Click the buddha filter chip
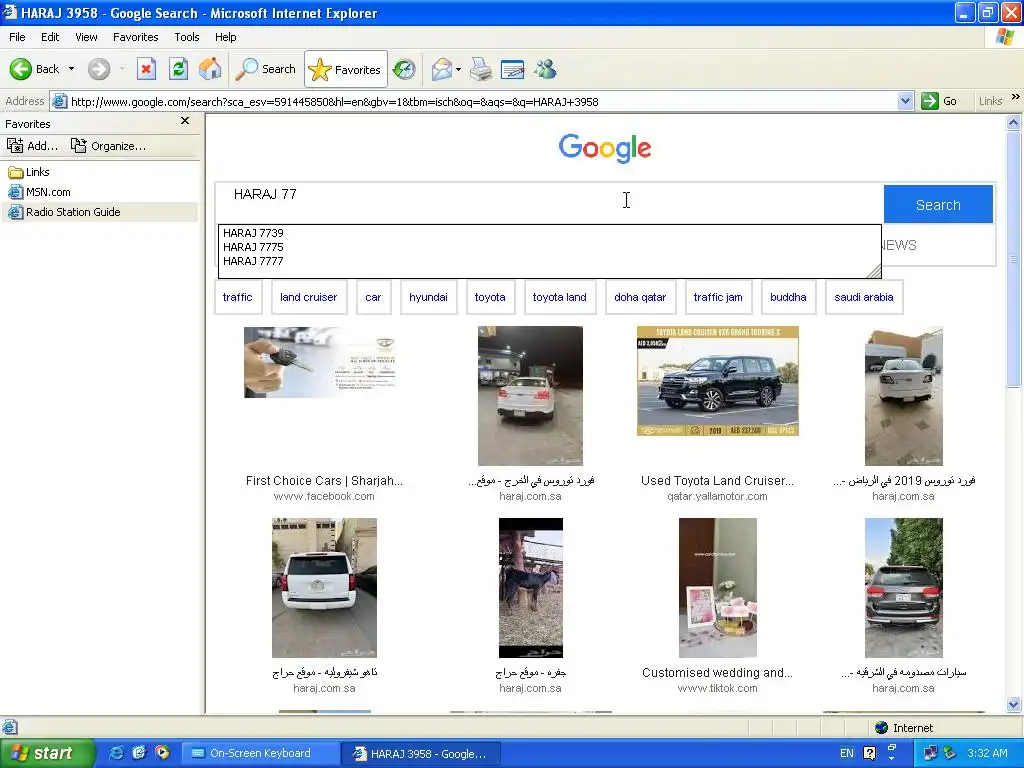Image resolution: width=1024 pixels, height=768 pixels. (x=788, y=297)
